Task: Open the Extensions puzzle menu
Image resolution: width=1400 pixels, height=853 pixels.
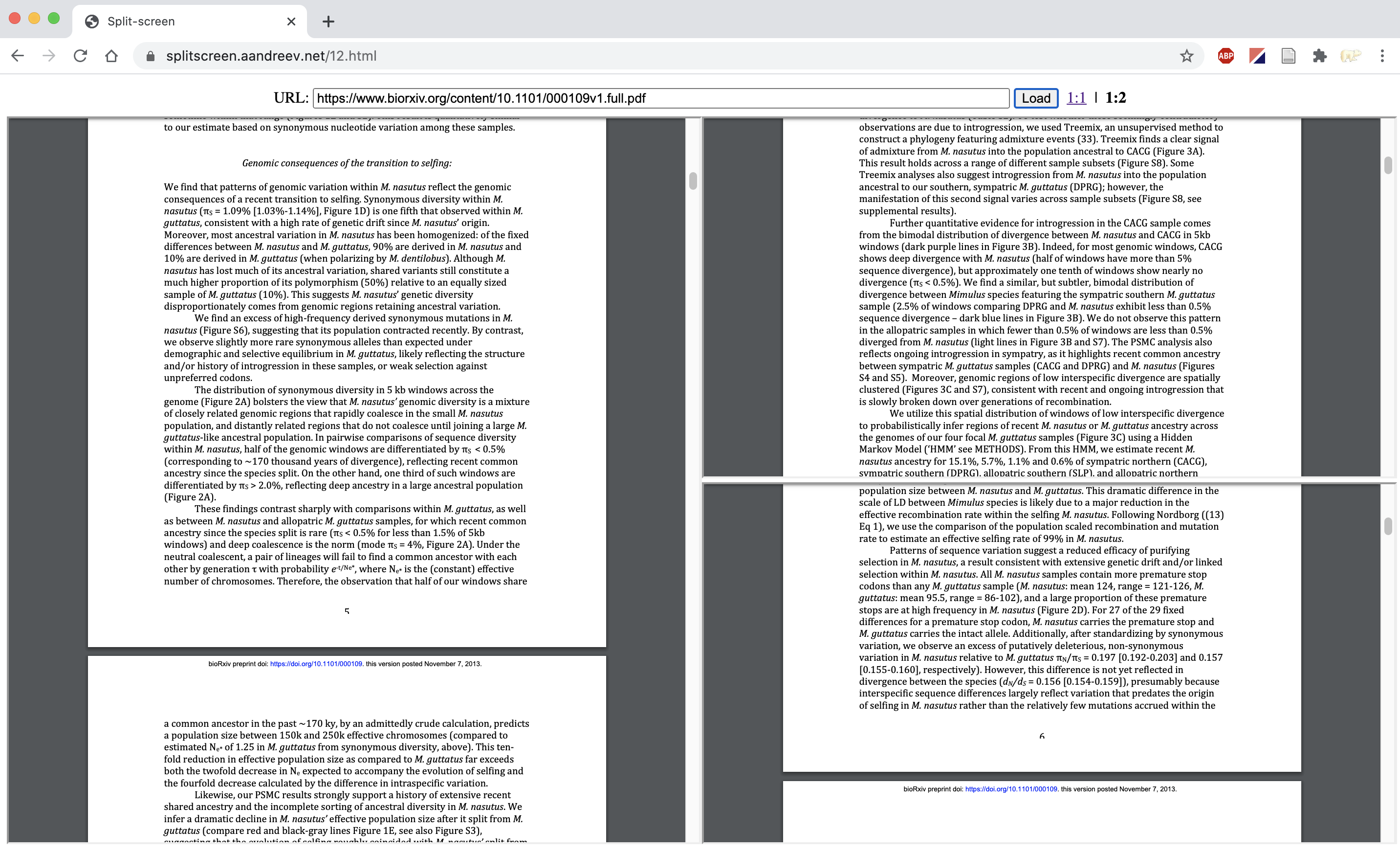Action: click(x=1319, y=56)
